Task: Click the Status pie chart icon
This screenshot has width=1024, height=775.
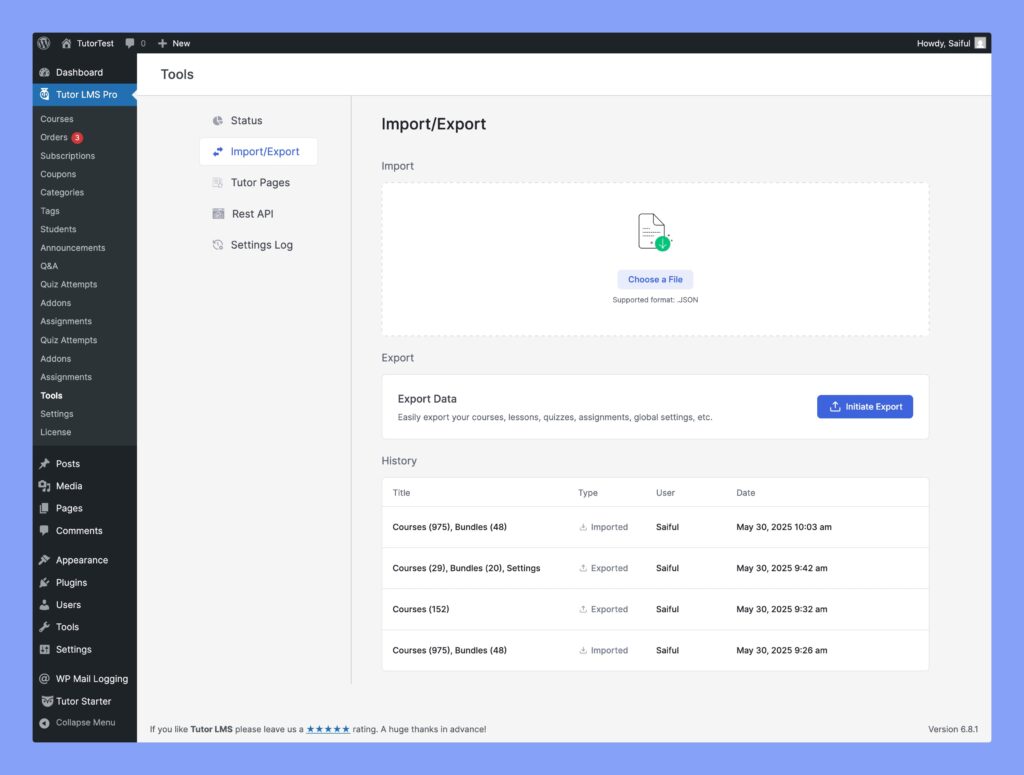Action: pyautogui.click(x=217, y=121)
